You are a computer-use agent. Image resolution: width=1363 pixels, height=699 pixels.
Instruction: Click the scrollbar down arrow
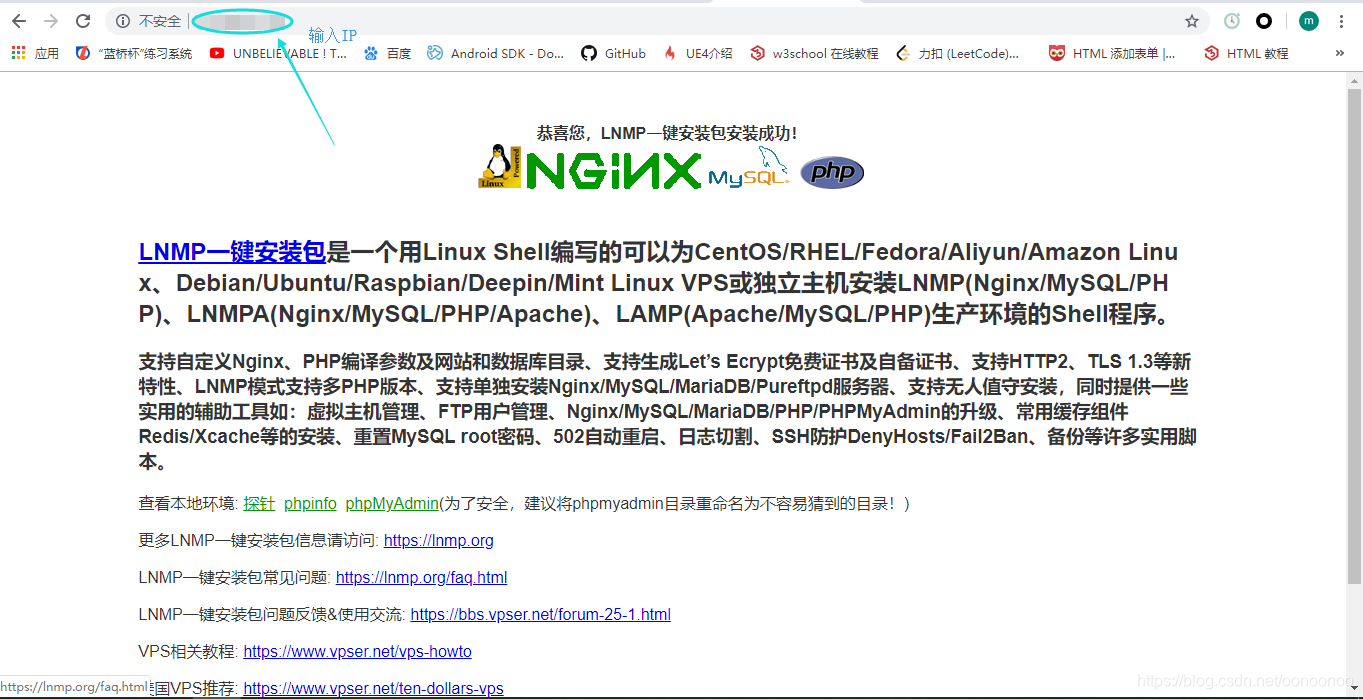[1354, 690]
